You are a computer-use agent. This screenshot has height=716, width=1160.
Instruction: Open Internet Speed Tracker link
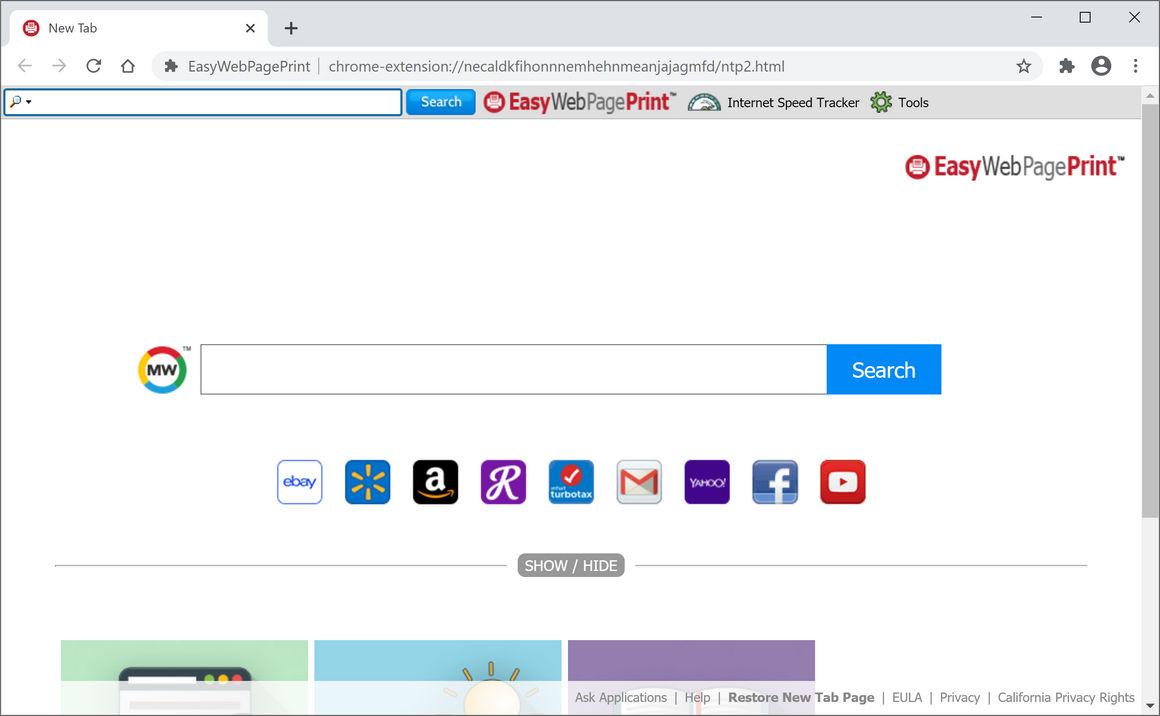(x=793, y=103)
